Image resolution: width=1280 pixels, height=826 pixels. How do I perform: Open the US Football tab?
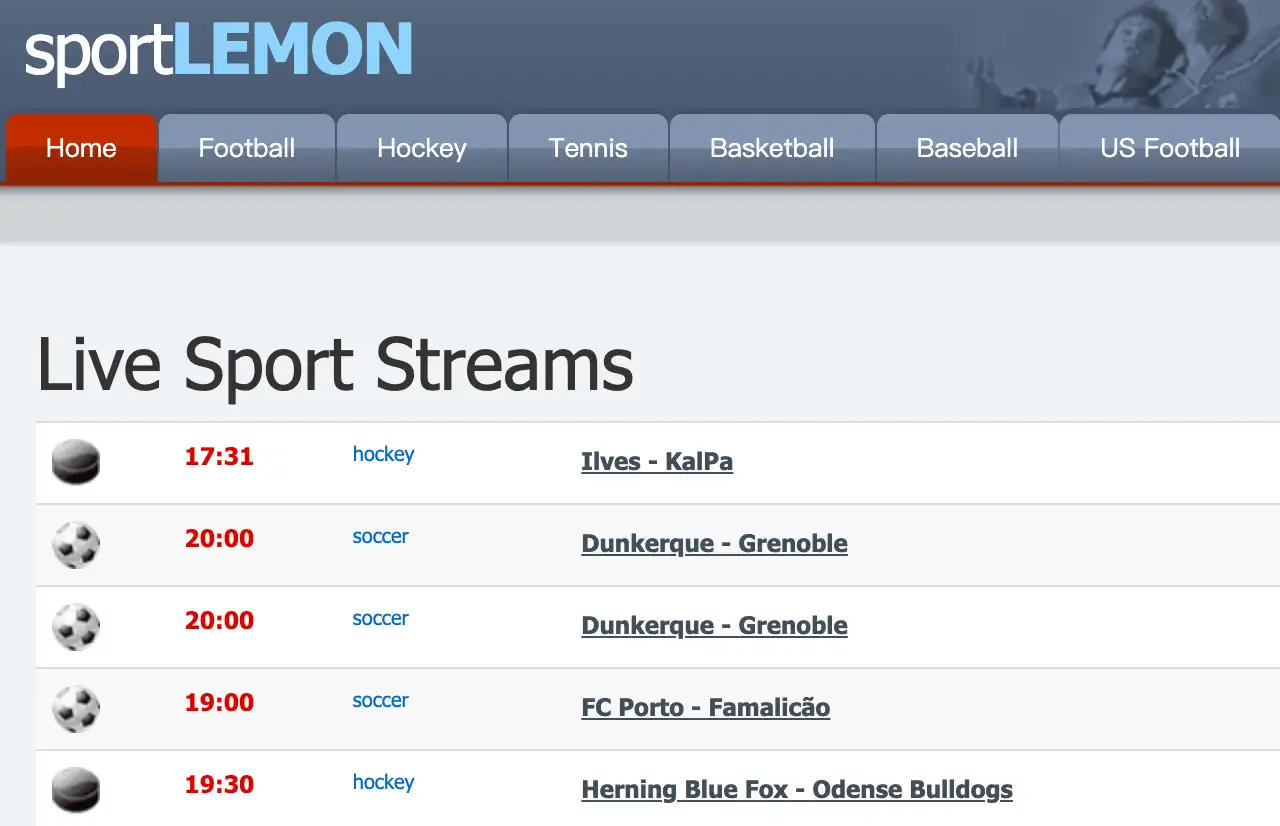pyautogui.click(x=1170, y=148)
